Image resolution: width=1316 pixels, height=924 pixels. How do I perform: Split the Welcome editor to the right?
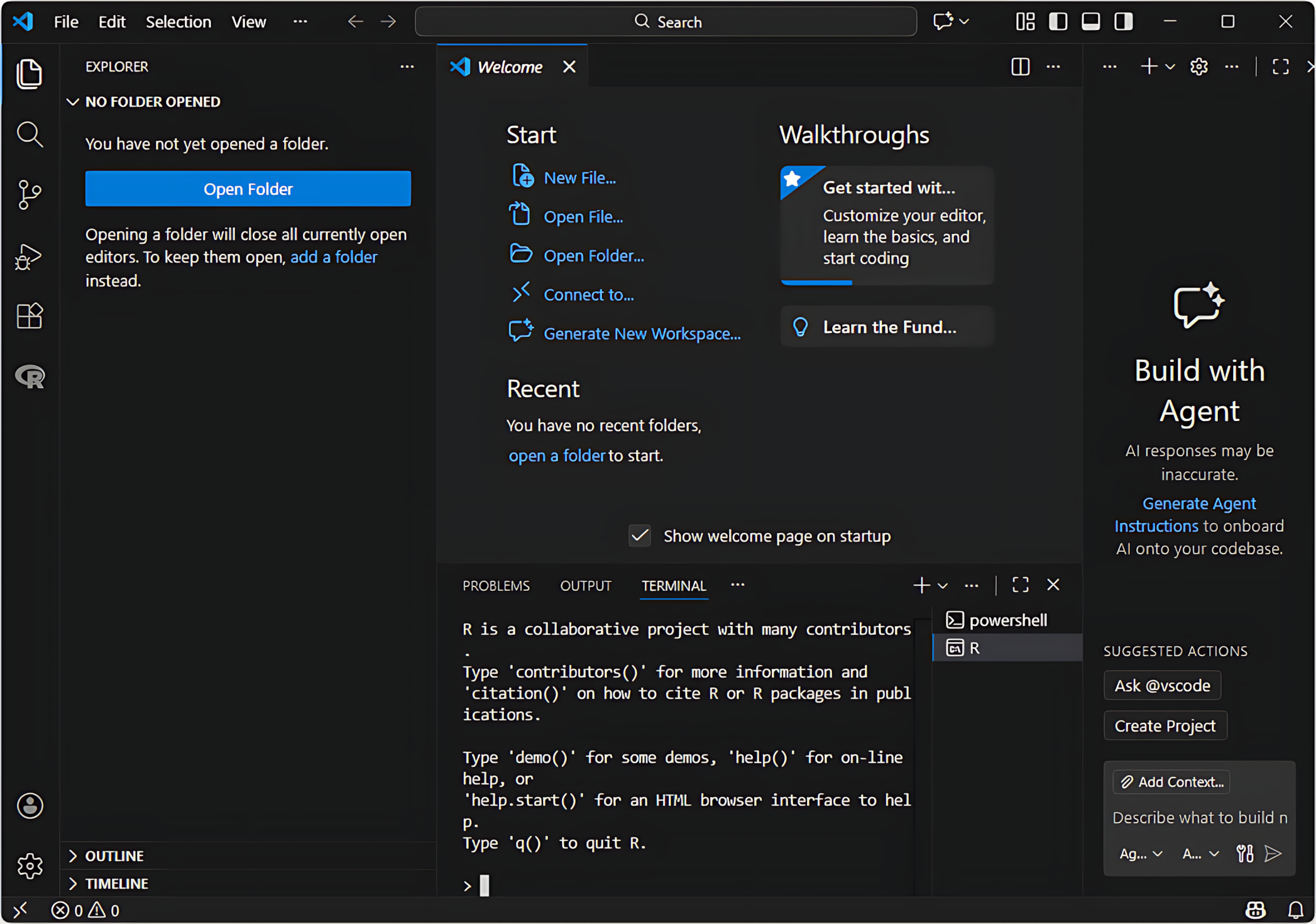click(x=1020, y=67)
